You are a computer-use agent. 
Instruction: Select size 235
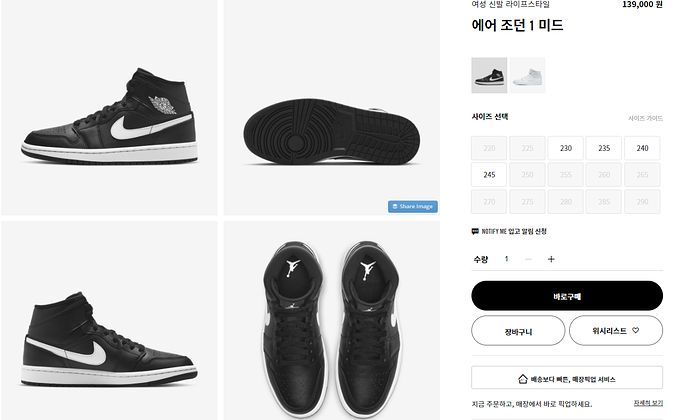click(x=604, y=148)
